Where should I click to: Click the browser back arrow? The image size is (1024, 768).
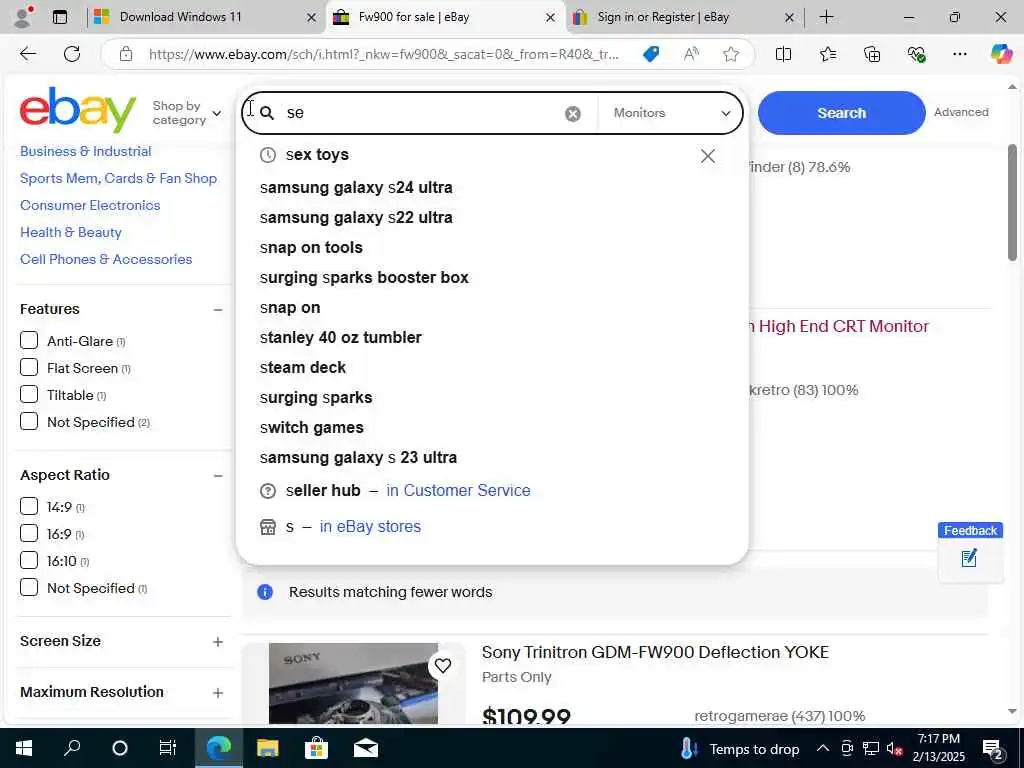click(x=28, y=54)
